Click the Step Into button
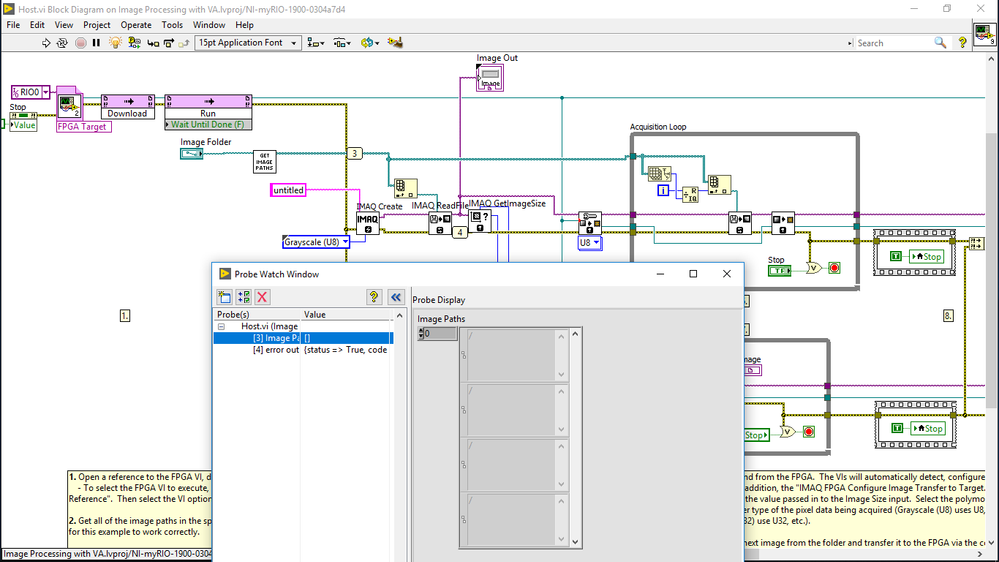Viewport: 999px width, 562px height. point(153,43)
